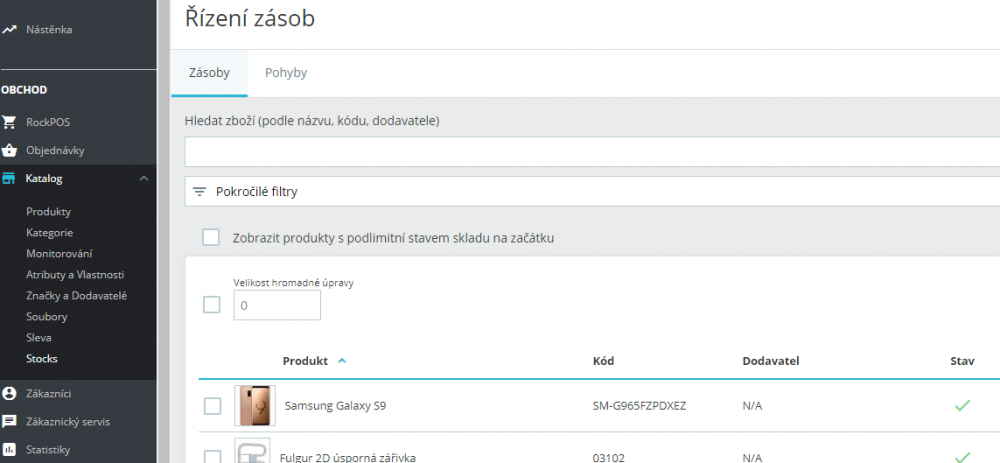Expand Pokročilé filtry advanced filters panel

pyautogui.click(x=257, y=191)
